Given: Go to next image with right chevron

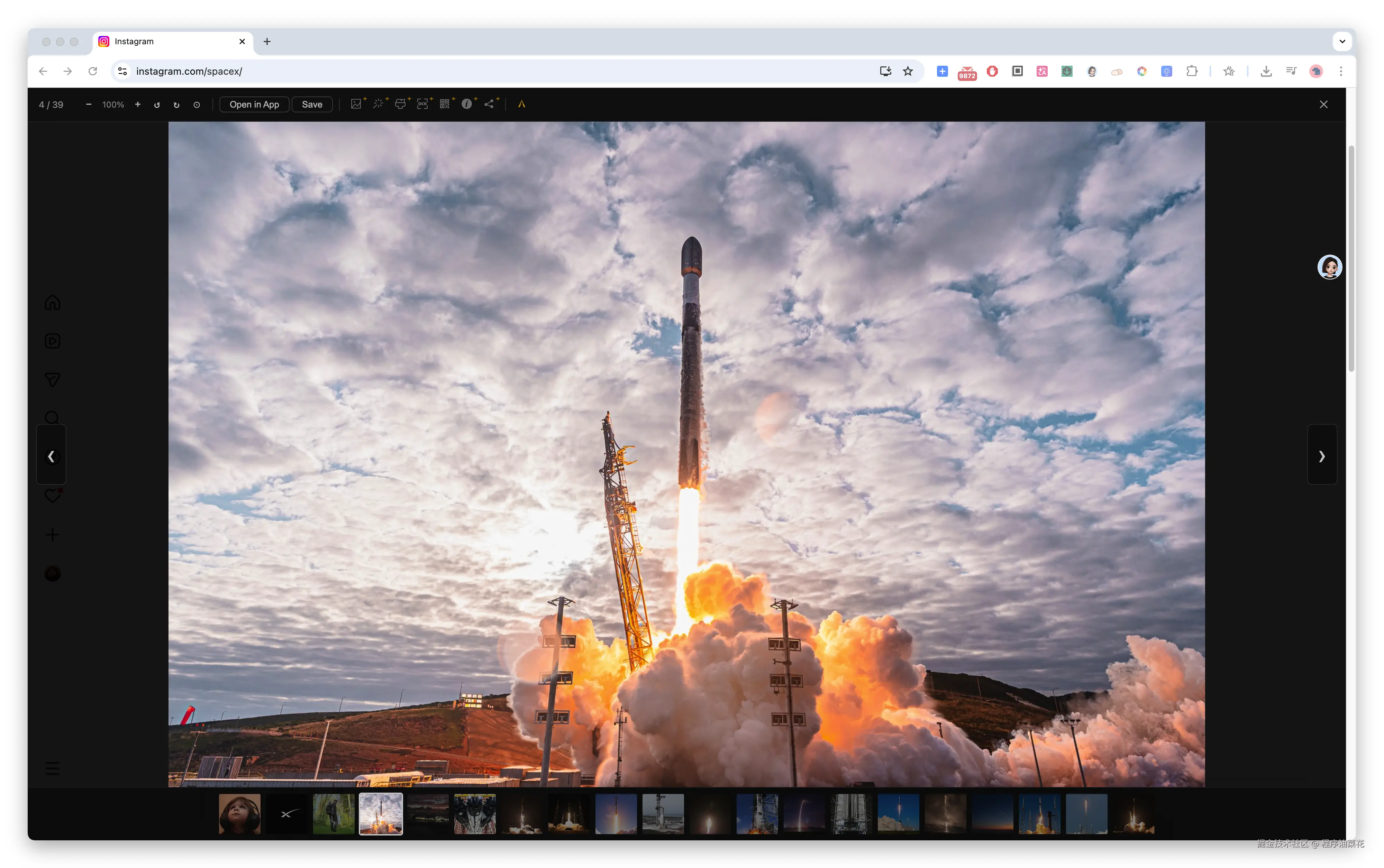Looking at the screenshot, I should [1321, 456].
